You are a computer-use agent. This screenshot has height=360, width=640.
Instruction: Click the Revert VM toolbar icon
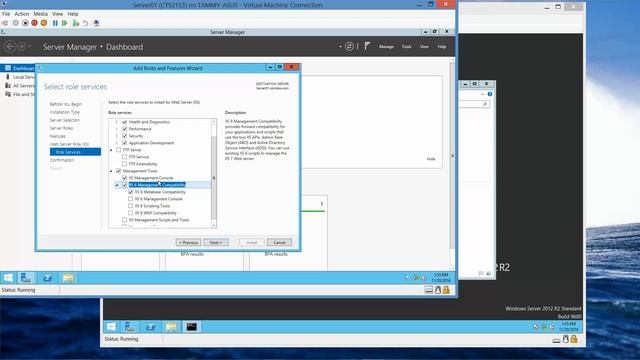[85, 23]
